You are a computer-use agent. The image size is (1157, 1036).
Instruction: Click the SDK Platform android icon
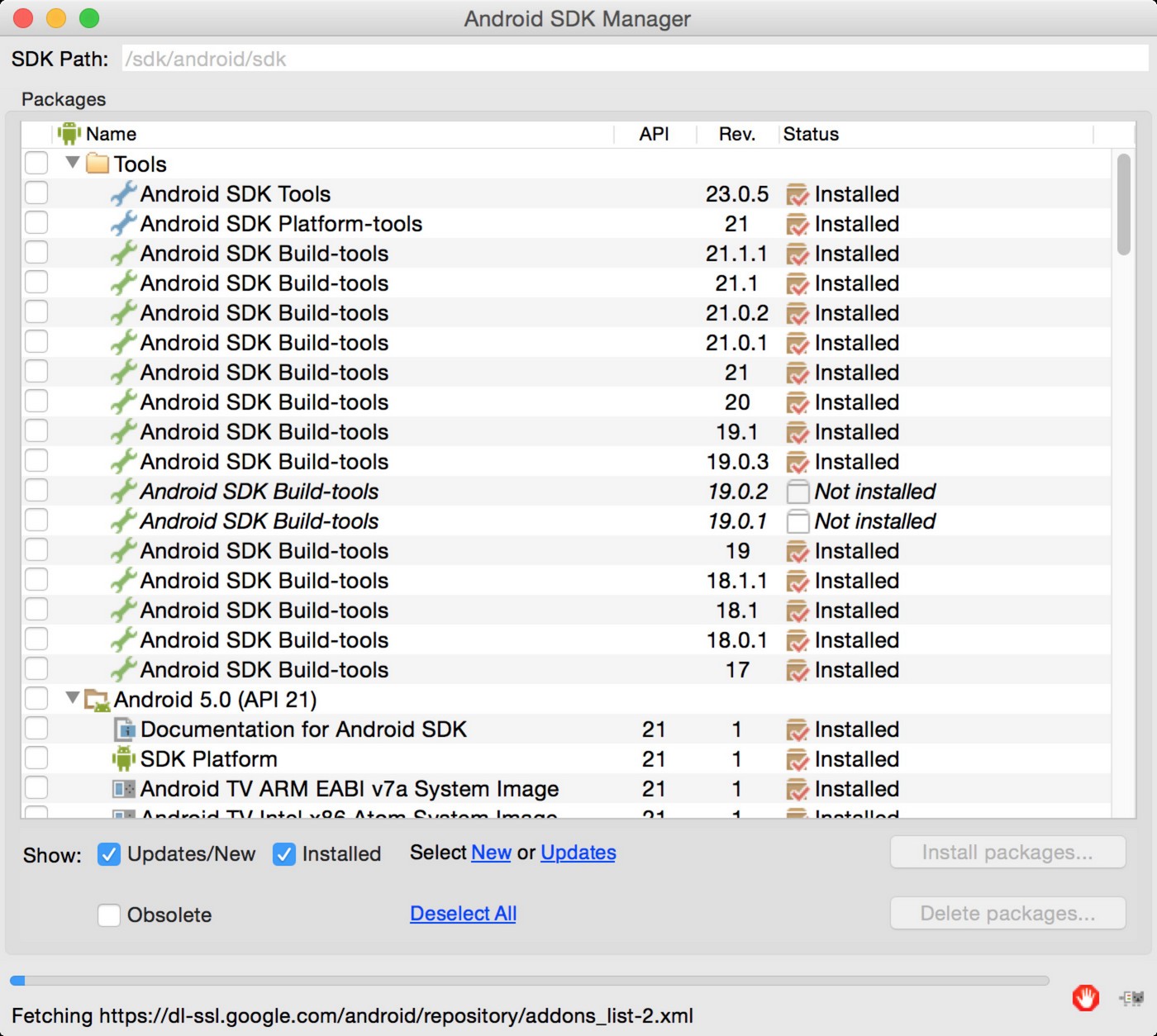(x=123, y=759)
